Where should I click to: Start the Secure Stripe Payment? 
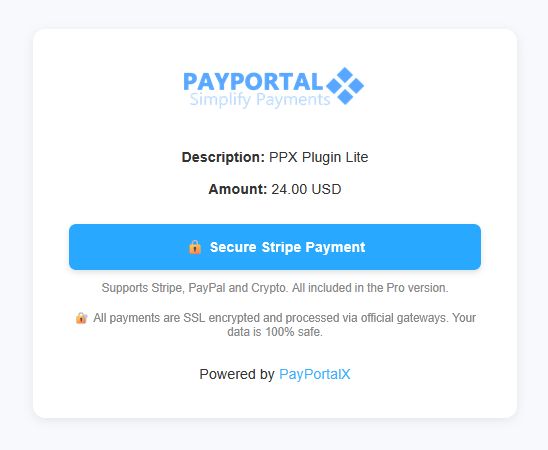pyautogui.click(x=275, y=247)
